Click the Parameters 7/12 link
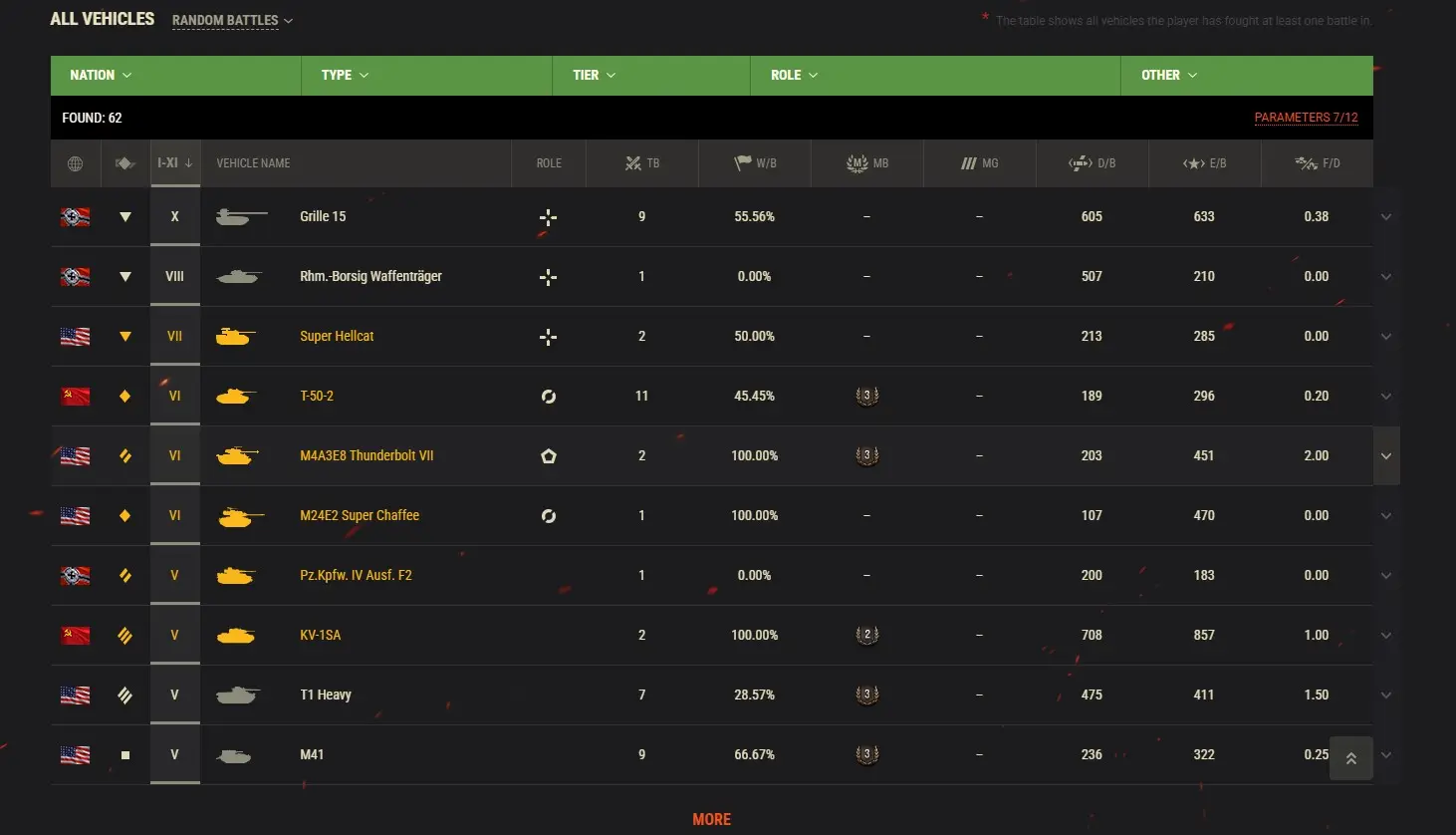 pos(1306,118)
